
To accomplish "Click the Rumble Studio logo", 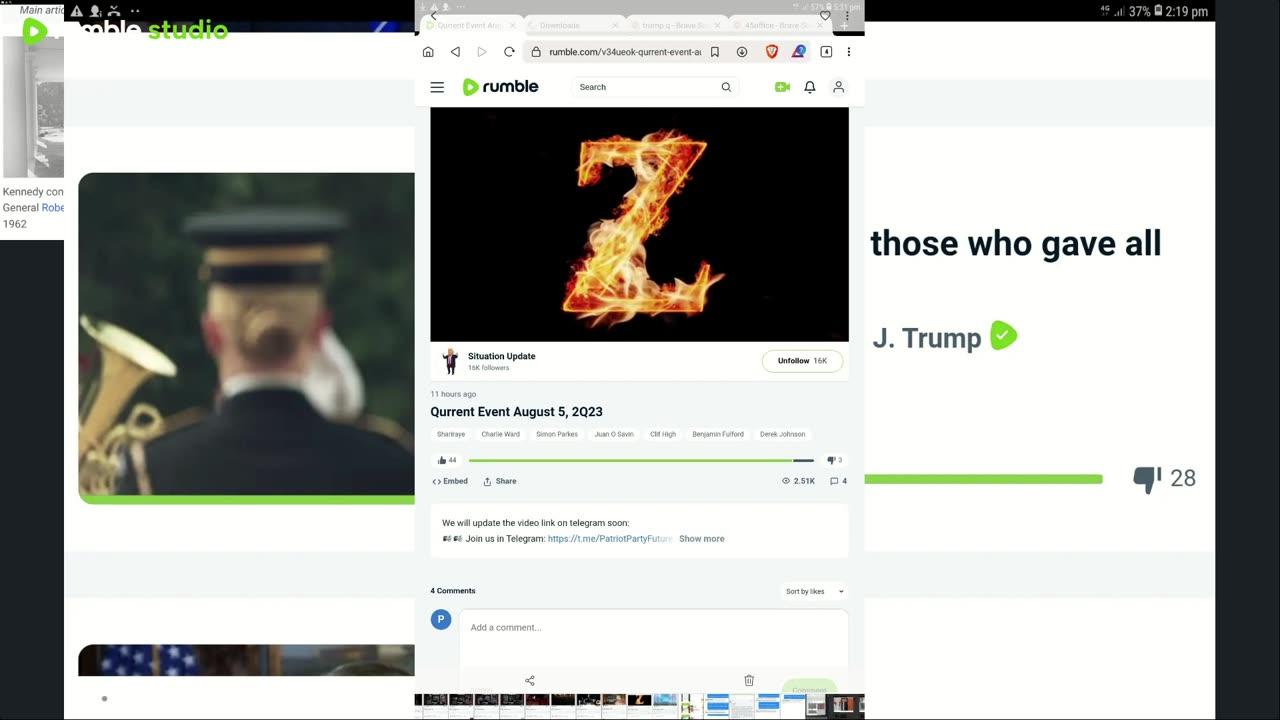I will coord(125,30).
